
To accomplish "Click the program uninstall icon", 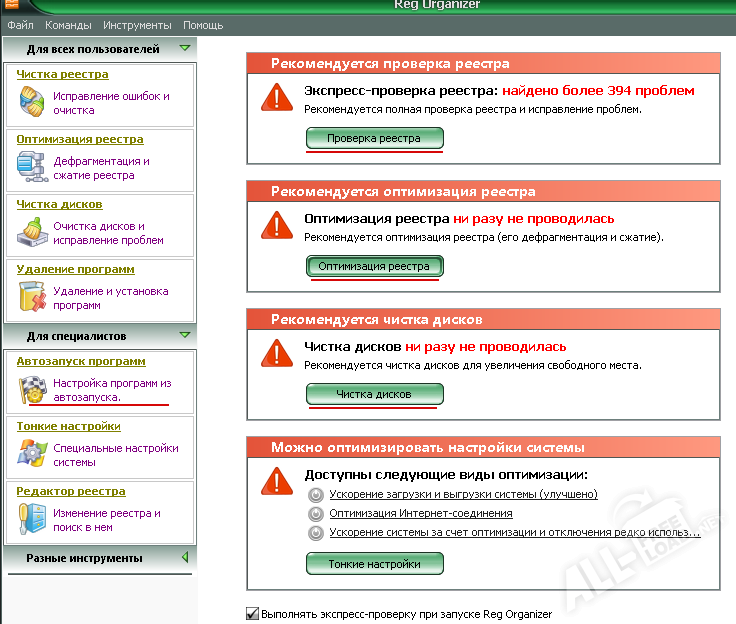I will tap(32, 298).
